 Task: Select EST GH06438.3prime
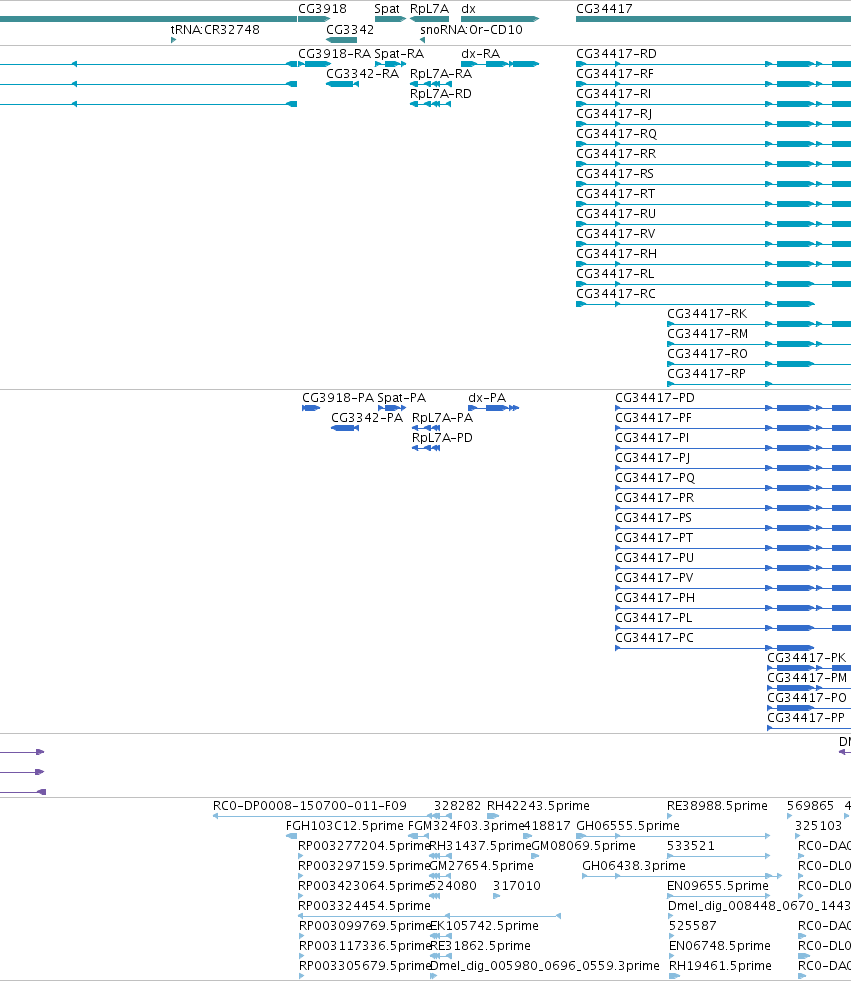[634, 866]
